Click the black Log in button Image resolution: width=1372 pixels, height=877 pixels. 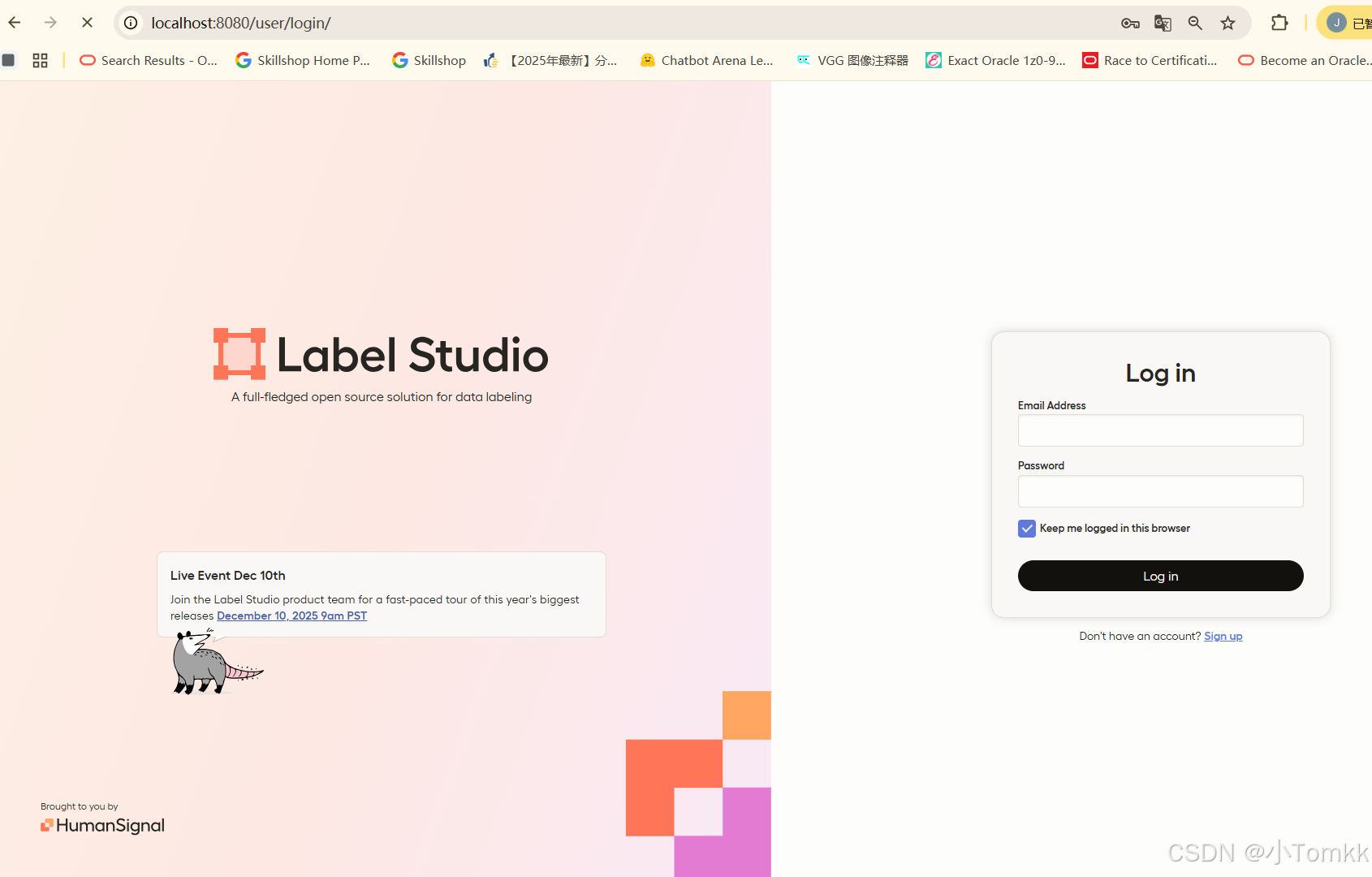click(x=1160, y=576)
